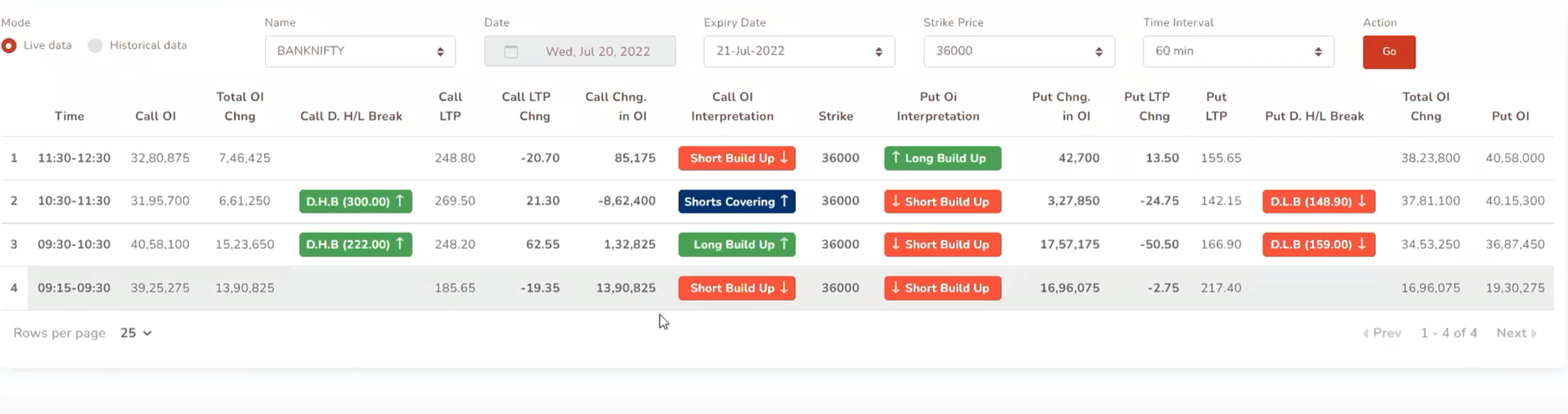
Task: Click the D.H.B (222.00) badge
Action: [355, 245]
